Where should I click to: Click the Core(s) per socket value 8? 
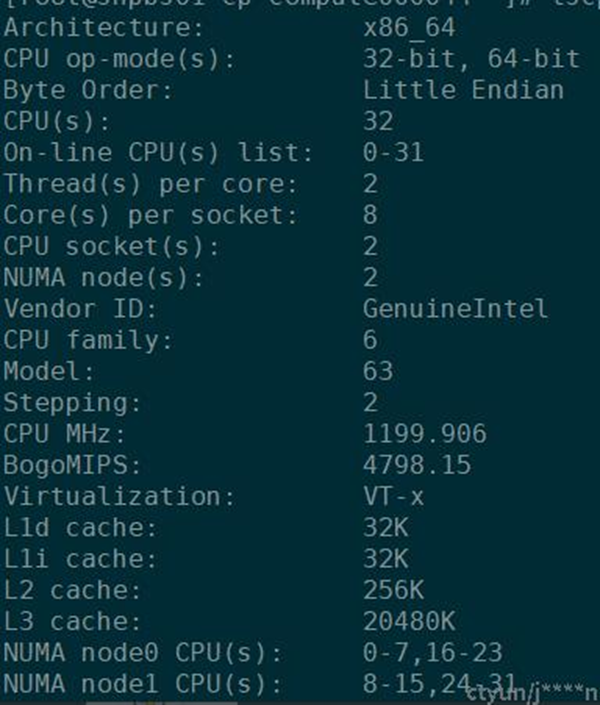[x=371, y=215]
